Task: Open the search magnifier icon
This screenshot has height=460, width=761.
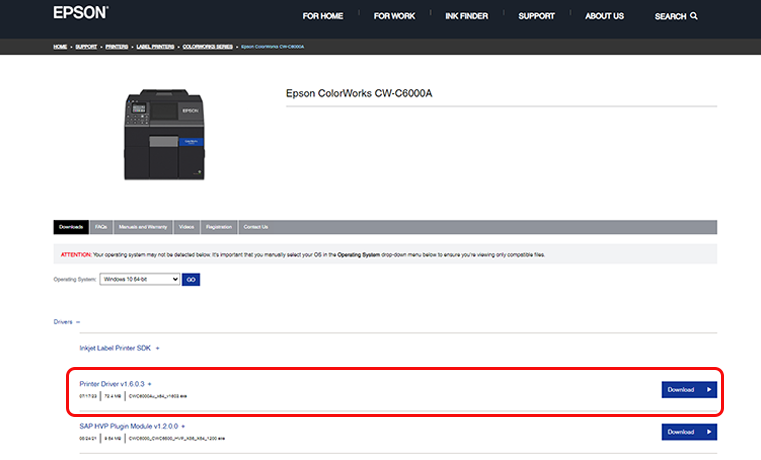Action: pos(694,16)
